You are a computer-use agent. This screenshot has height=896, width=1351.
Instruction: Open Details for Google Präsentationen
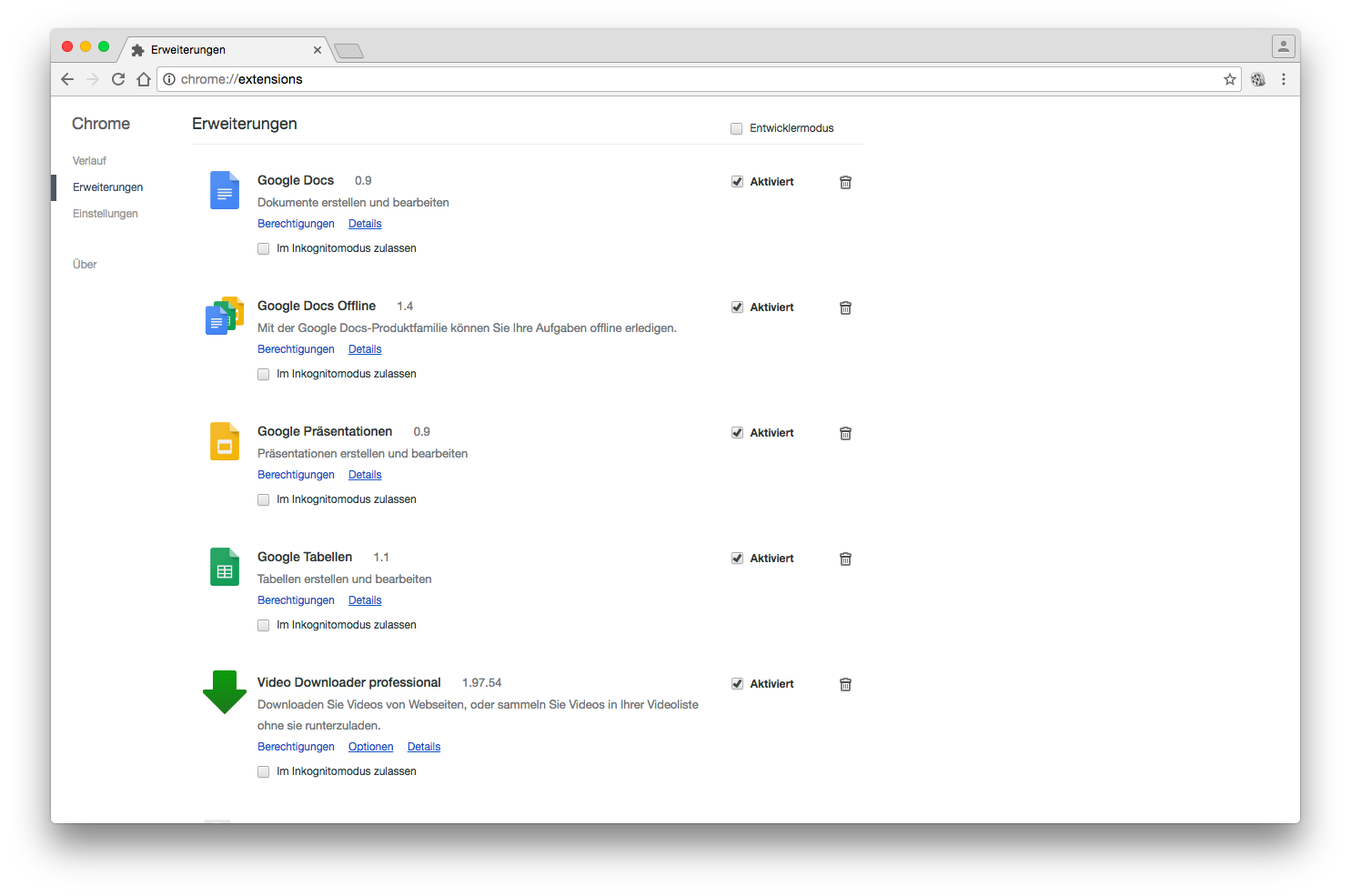(x=365, y=475)
